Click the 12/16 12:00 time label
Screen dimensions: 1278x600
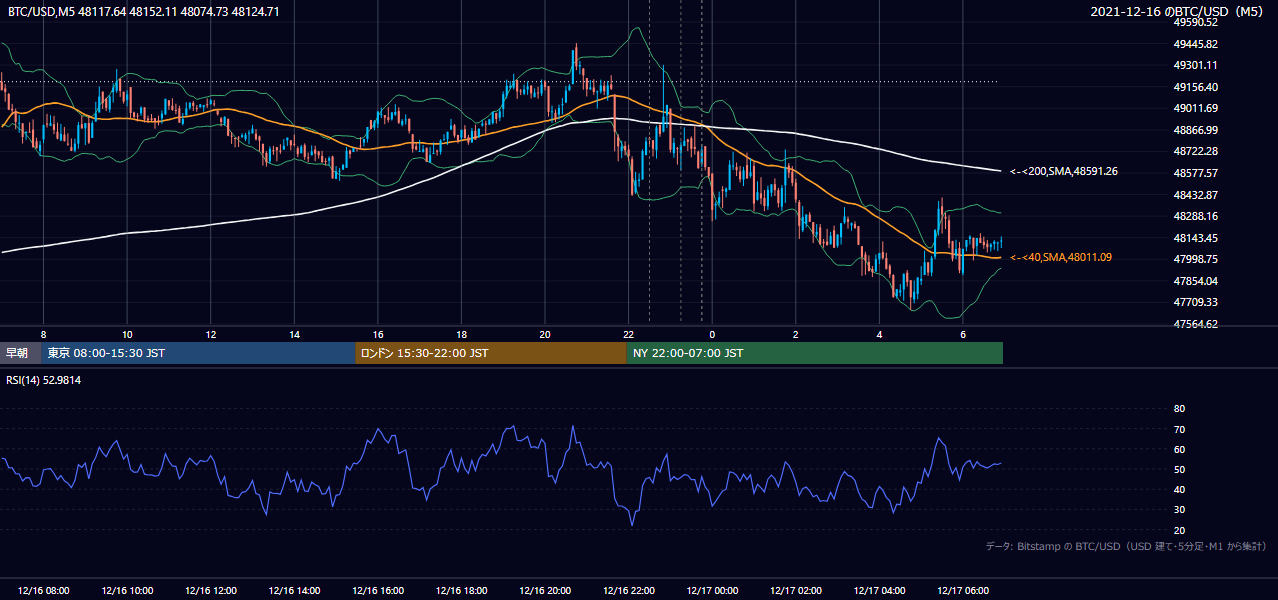coord(211,591)
